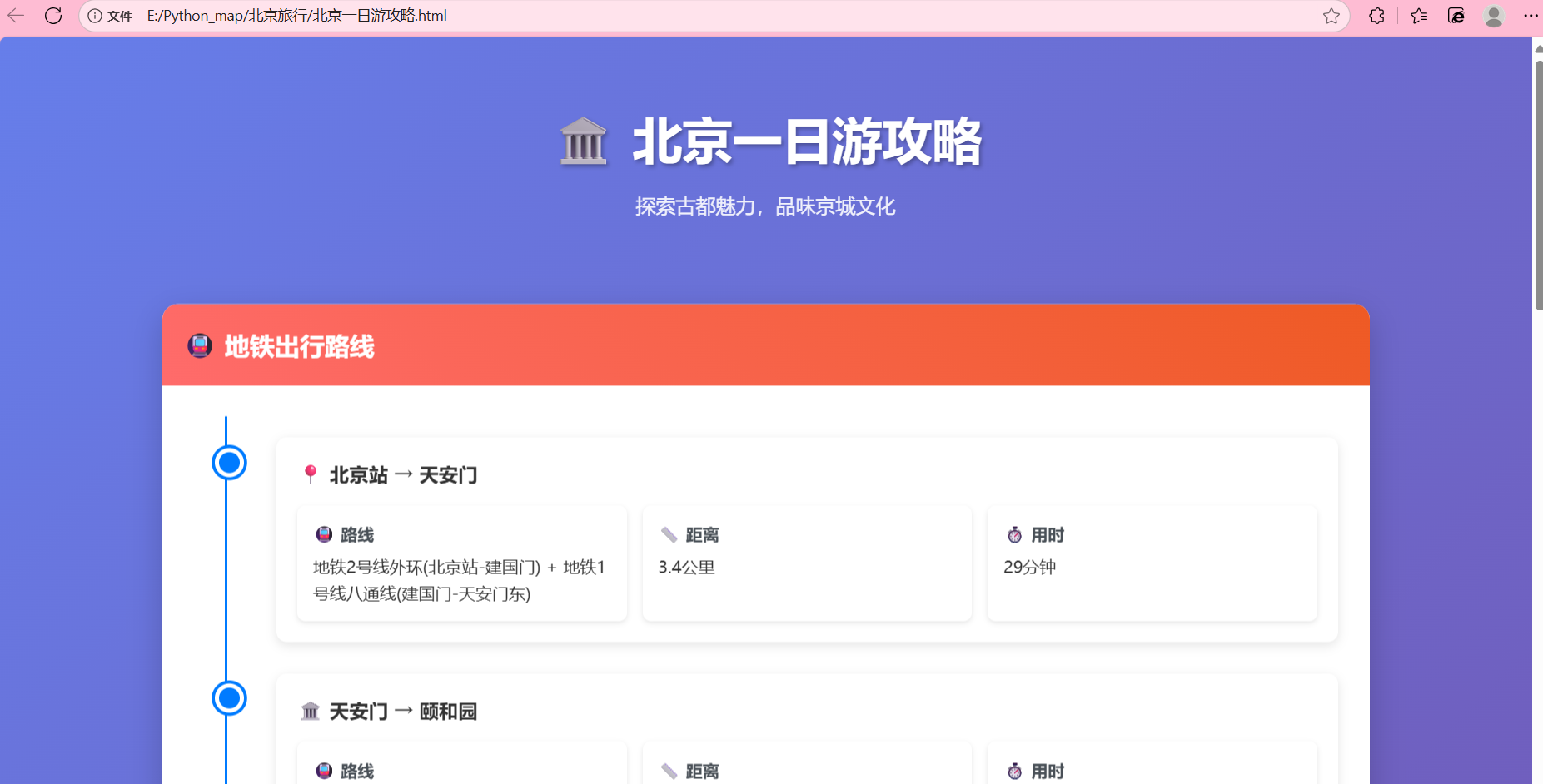
Task: Click the browser back arrow
Action: 16,16
